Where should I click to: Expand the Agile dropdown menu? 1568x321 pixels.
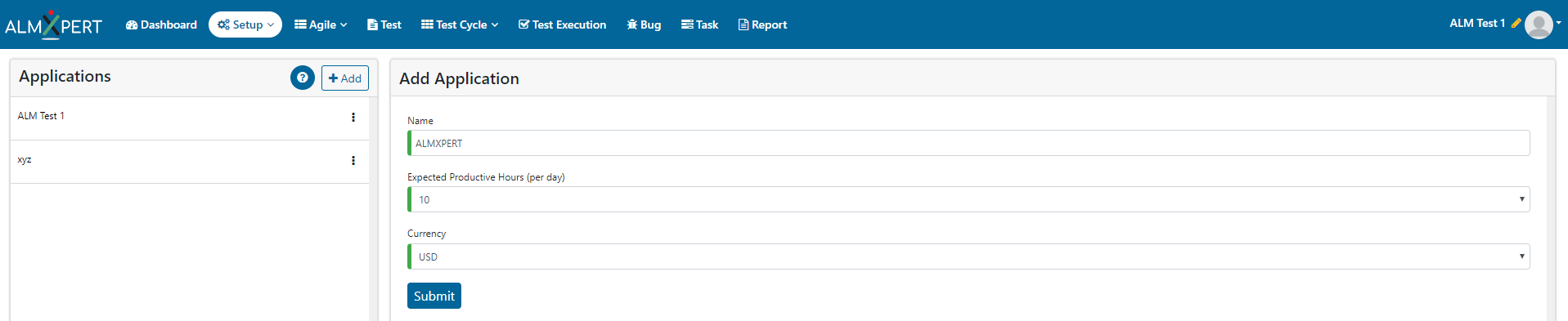[321, 25]
